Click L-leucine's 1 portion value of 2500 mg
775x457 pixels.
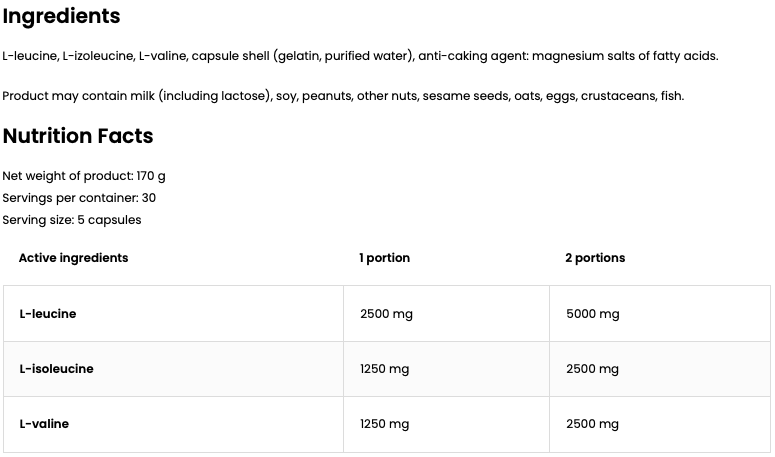click(x=386, y=314)
